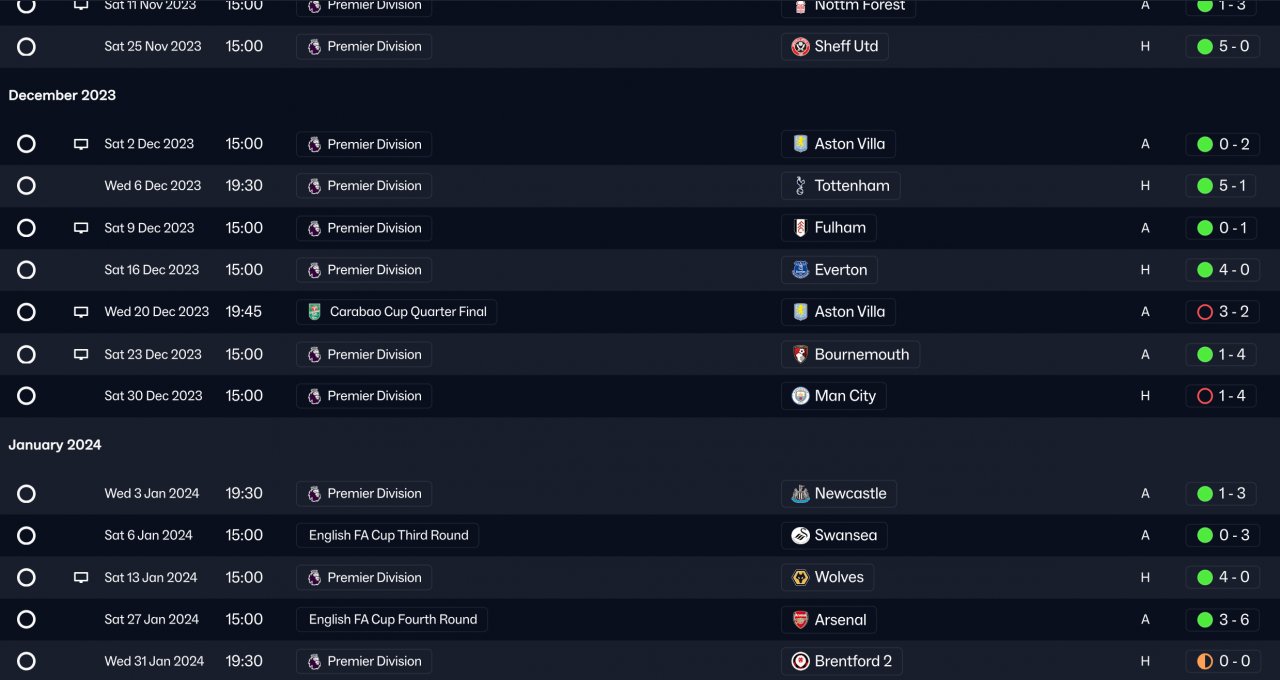
Task: Select the radio circle for 31 Jan fixture
Action: point(27,662)
